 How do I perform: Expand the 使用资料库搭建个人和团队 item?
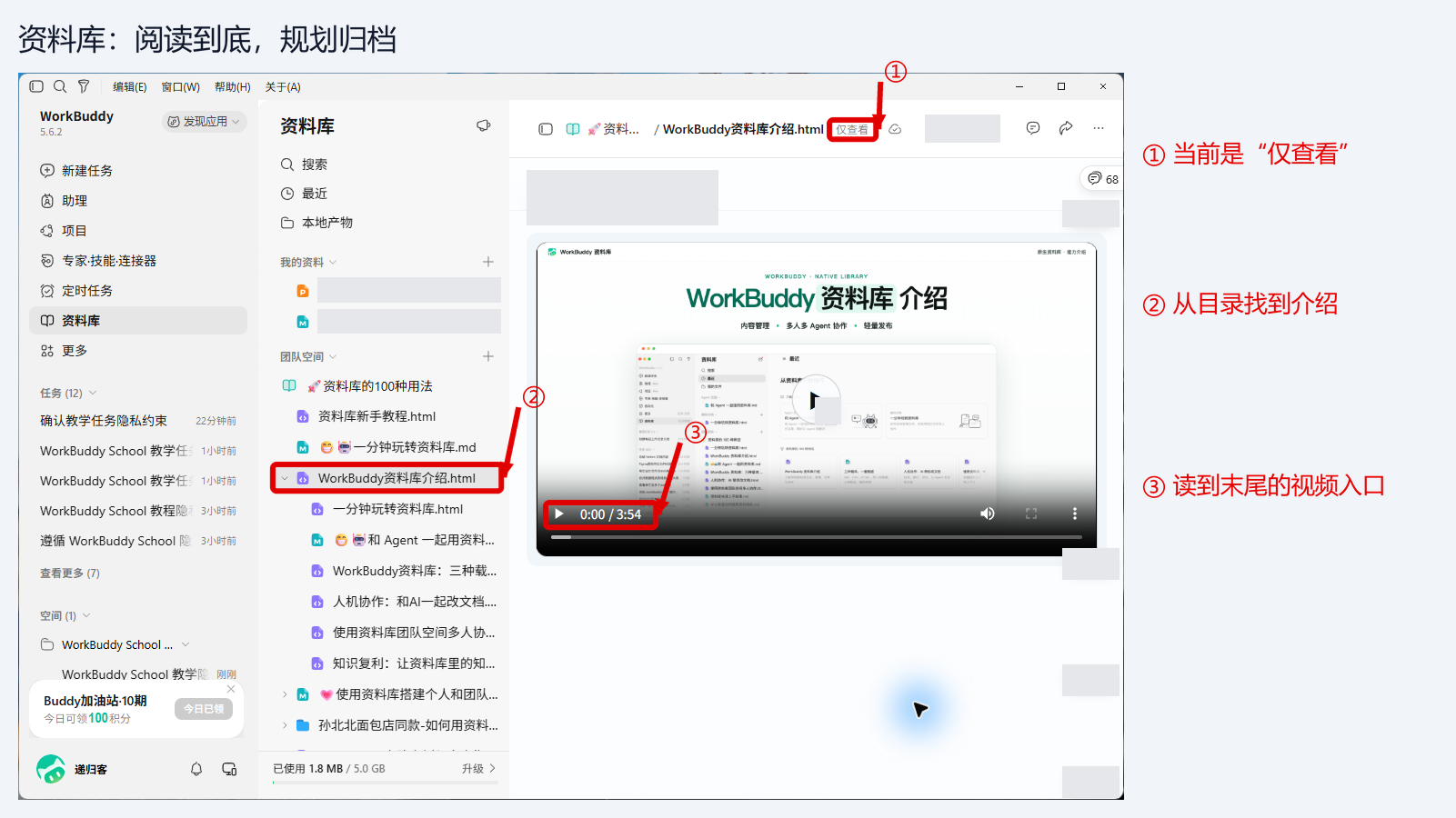point(285,694)
